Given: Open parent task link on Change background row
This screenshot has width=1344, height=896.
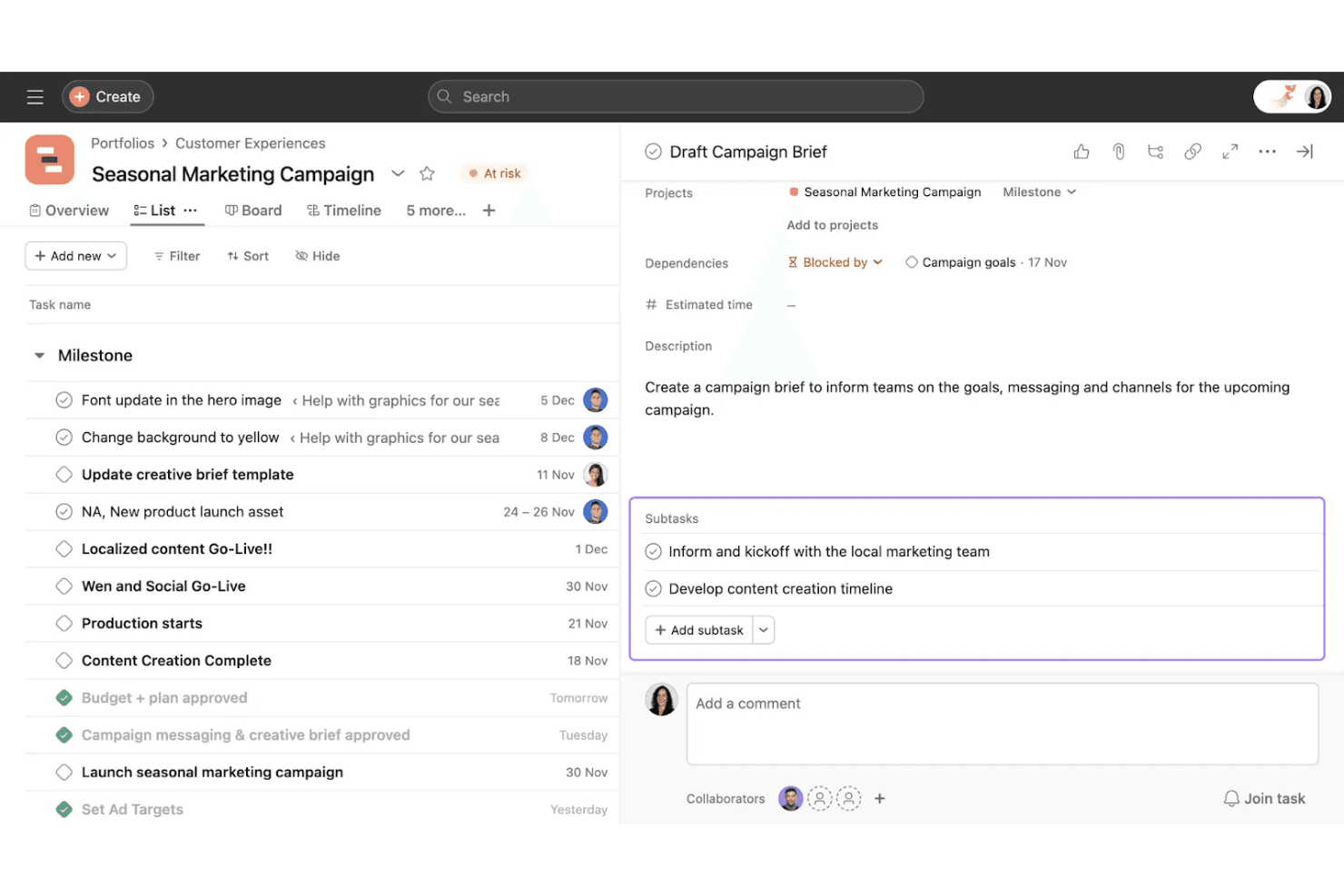Looking at the screenshot, I should pos(395,438).
